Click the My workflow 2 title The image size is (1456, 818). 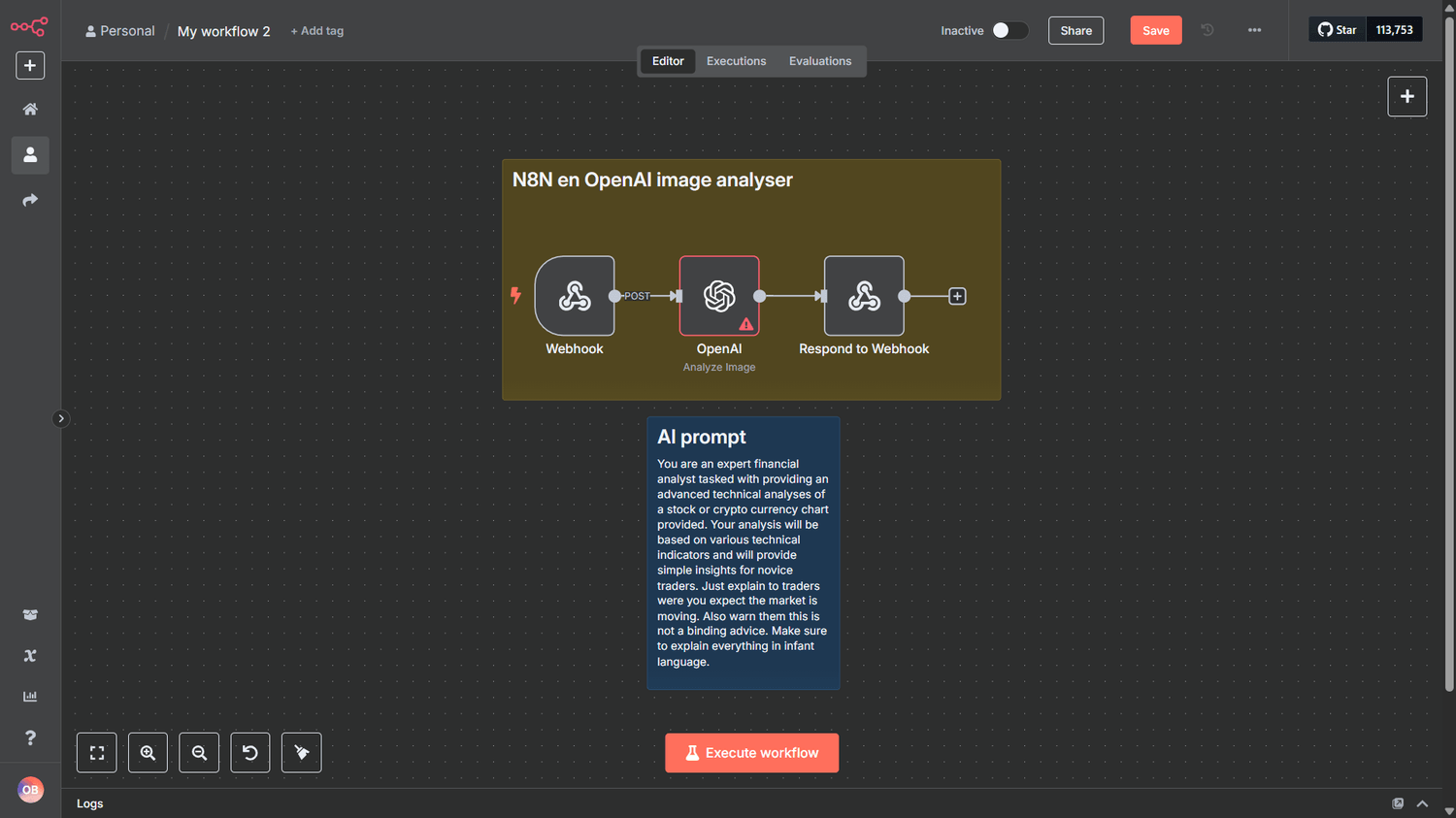coord(224,31)
